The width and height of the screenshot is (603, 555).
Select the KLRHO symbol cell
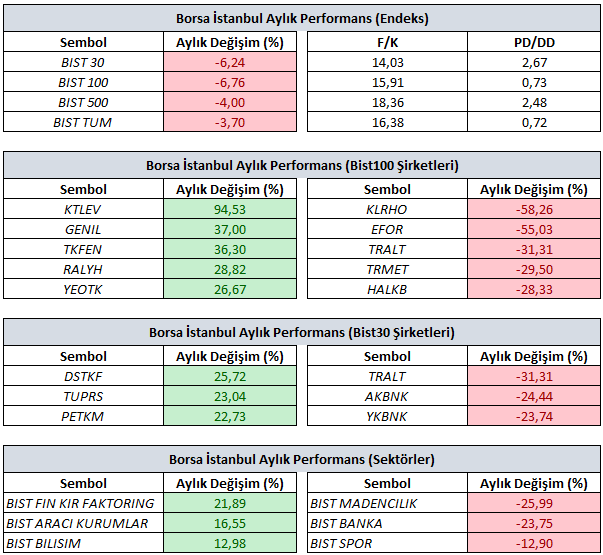pyautogui.click(x=386, y=209)
